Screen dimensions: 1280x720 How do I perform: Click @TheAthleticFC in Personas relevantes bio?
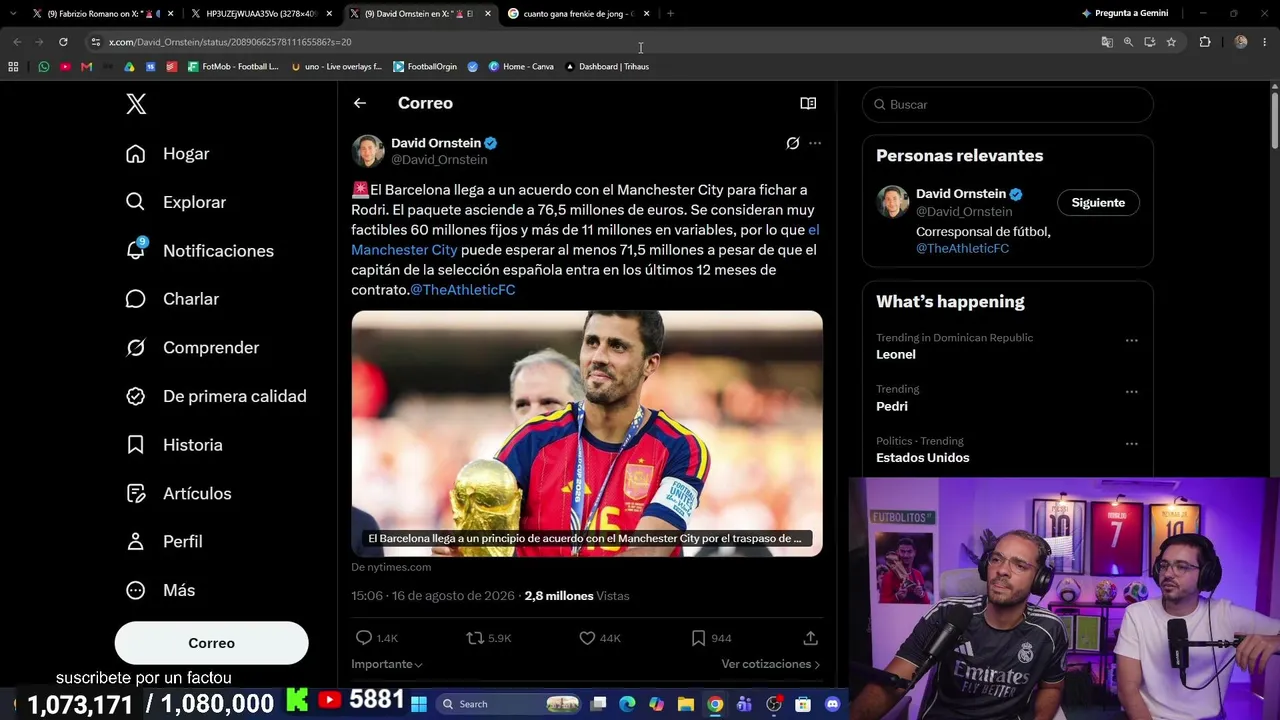(962, 248)
